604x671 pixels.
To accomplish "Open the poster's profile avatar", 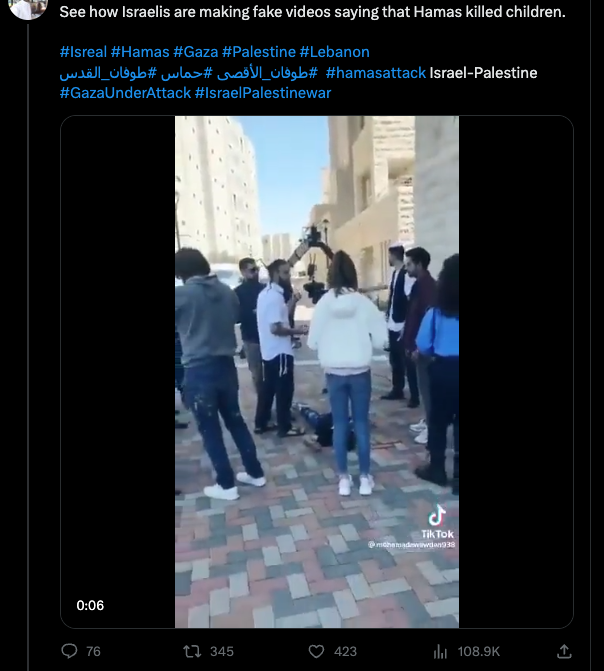I will click(27, 9).
